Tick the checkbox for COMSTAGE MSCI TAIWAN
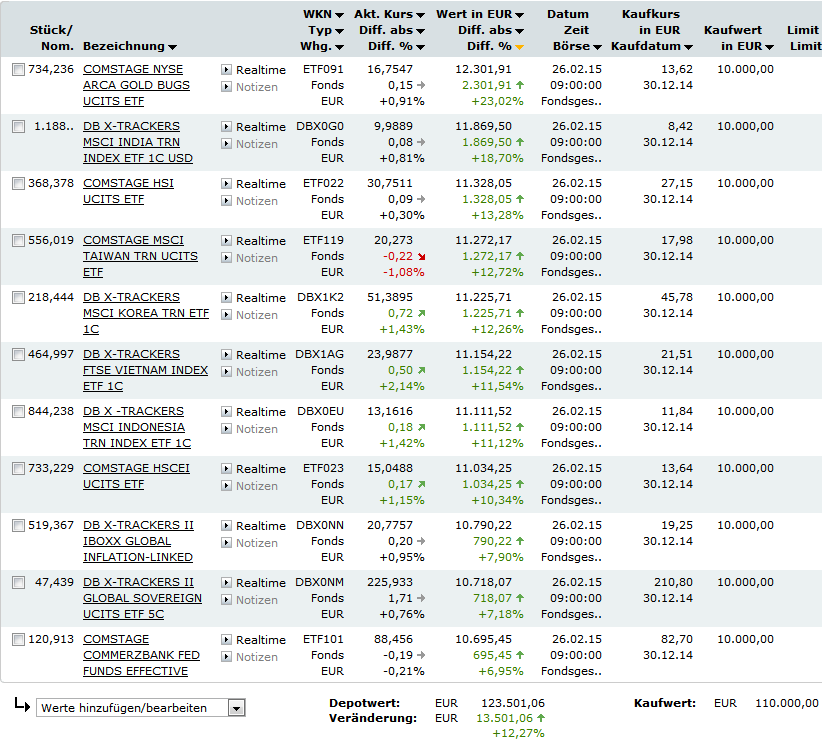Viewport: 822px width, 755px height. click(x=18, y=241)
